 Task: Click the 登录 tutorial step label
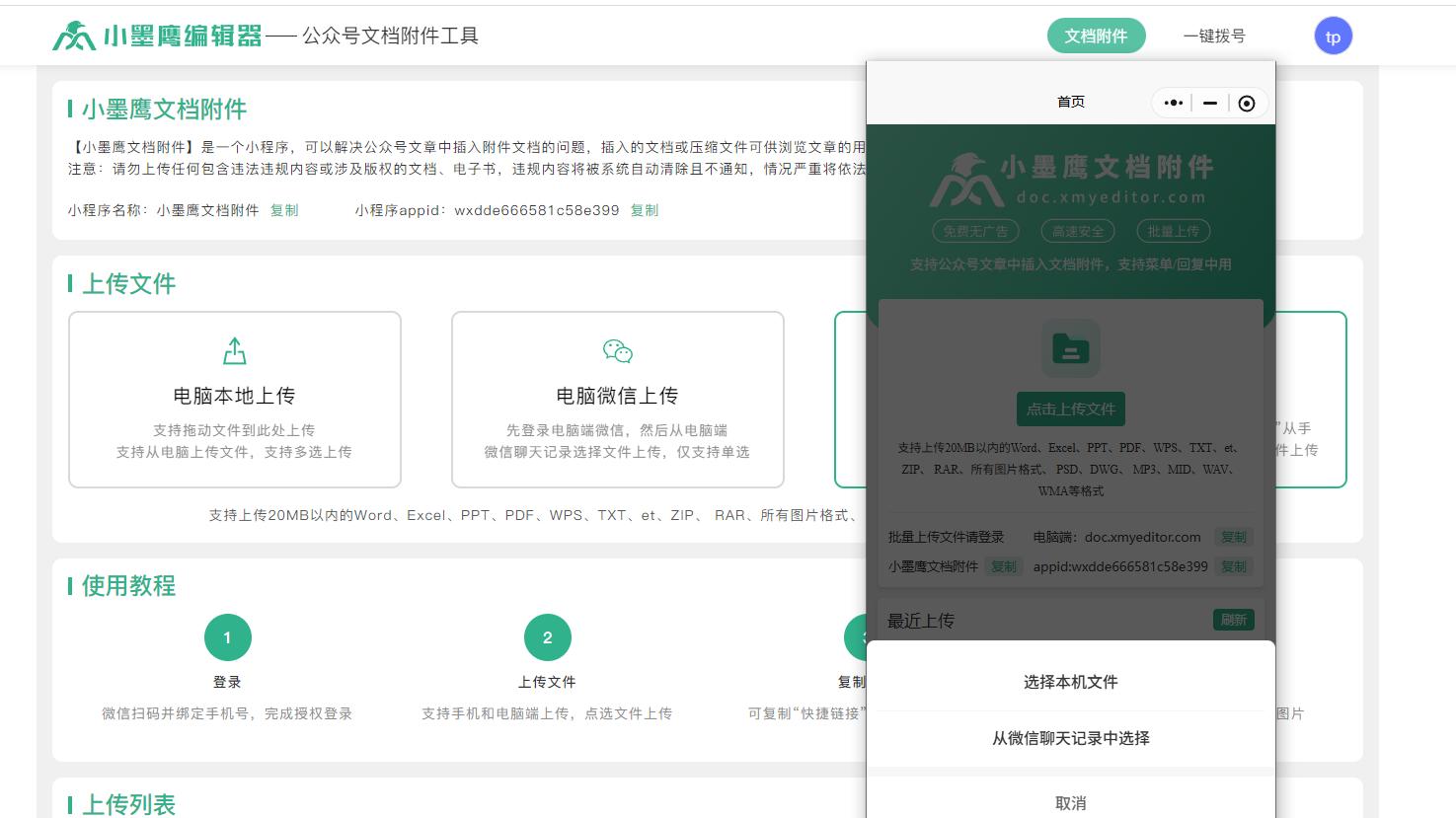(227, 682)
